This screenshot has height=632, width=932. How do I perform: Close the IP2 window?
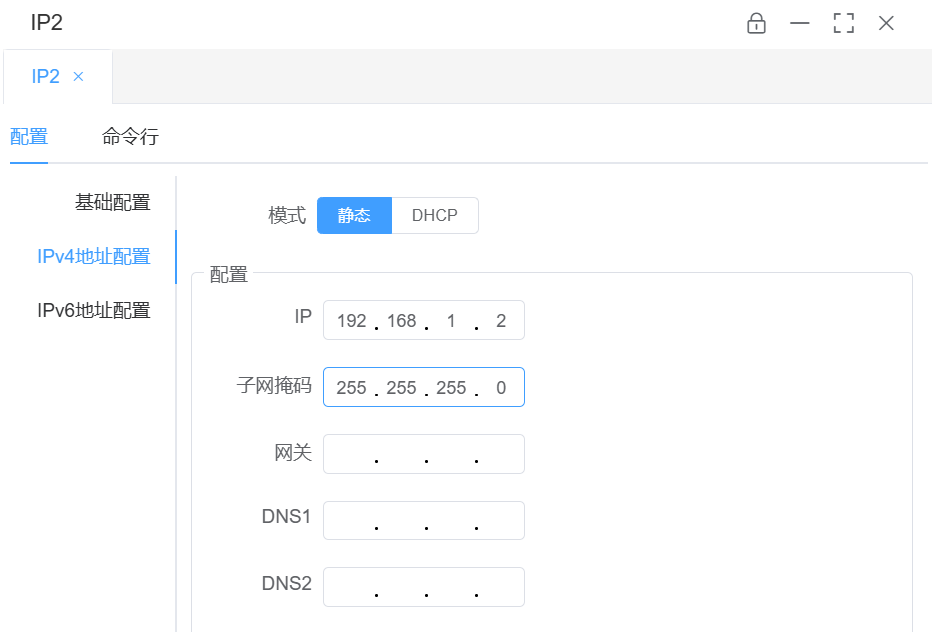[886, 23]
